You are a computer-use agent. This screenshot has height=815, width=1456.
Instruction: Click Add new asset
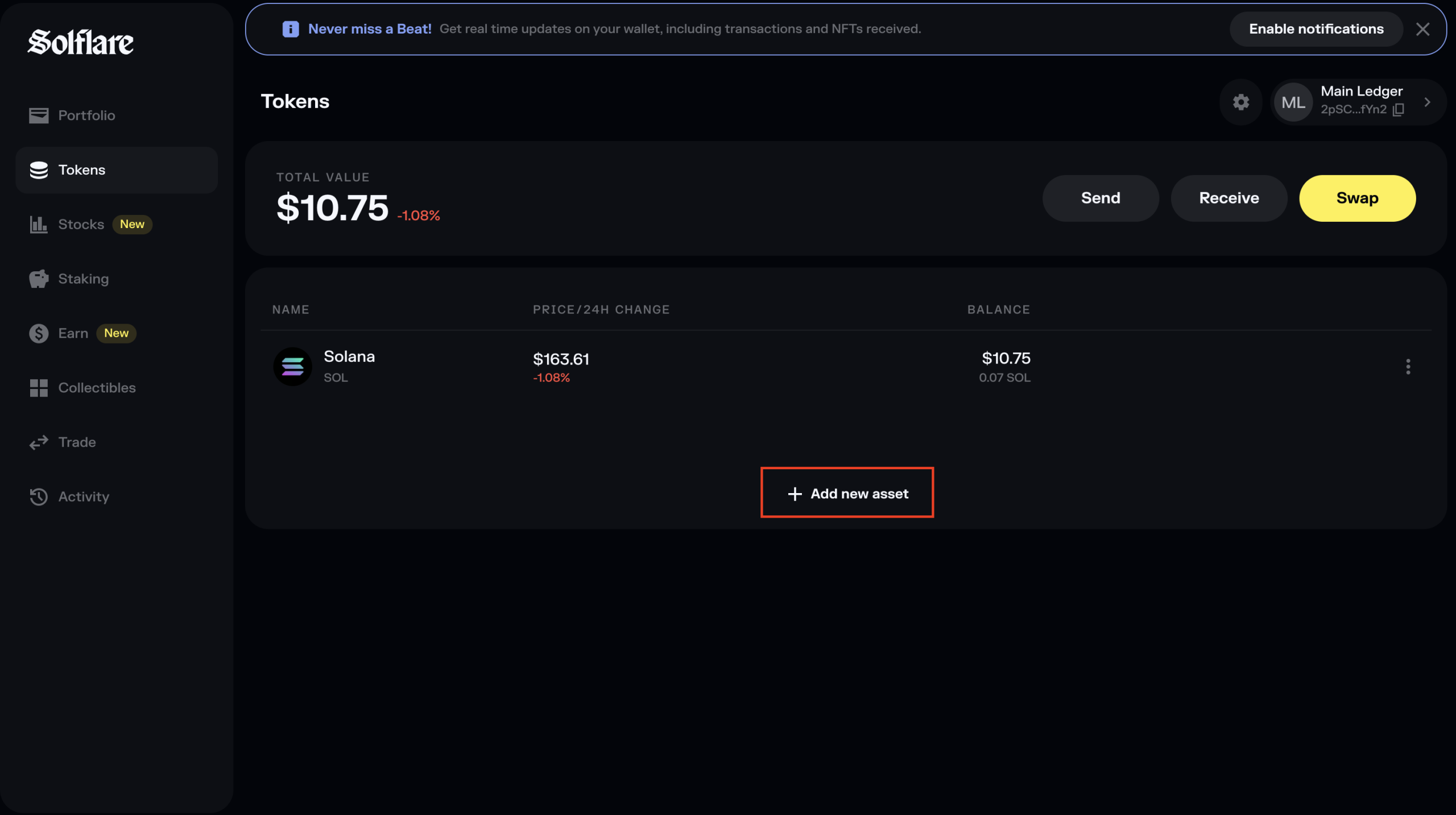(x=847, y=493)
